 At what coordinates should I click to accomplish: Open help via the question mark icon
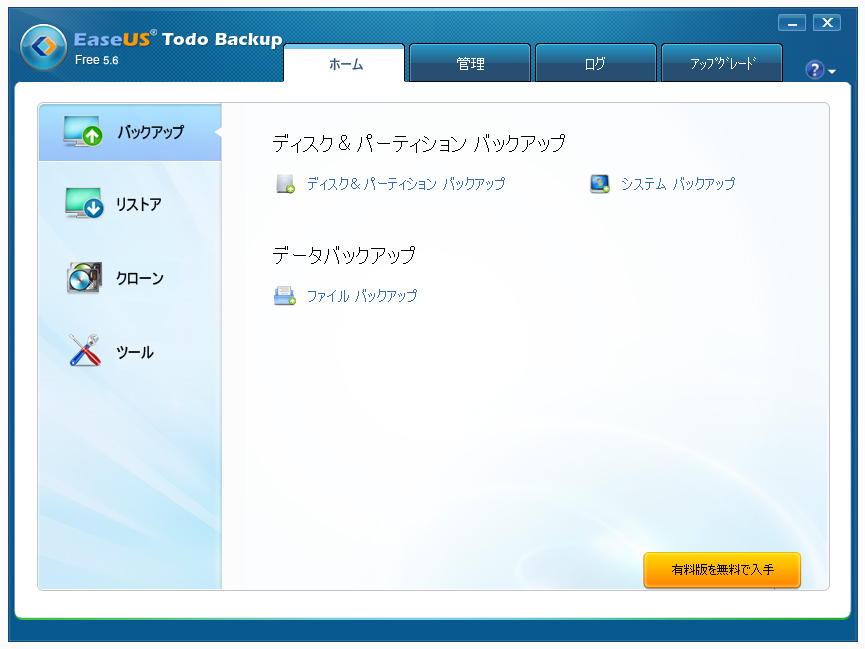813,70
